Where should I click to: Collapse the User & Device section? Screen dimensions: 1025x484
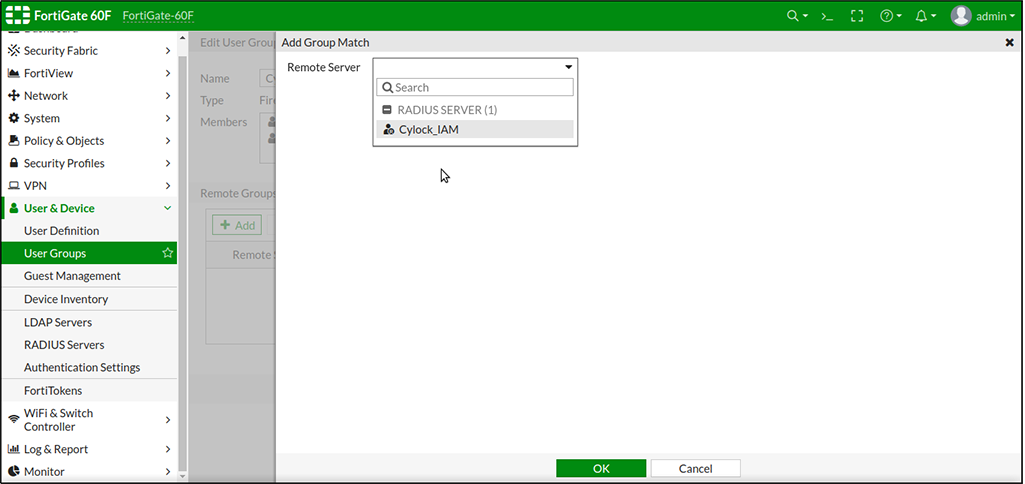(88, 209)
